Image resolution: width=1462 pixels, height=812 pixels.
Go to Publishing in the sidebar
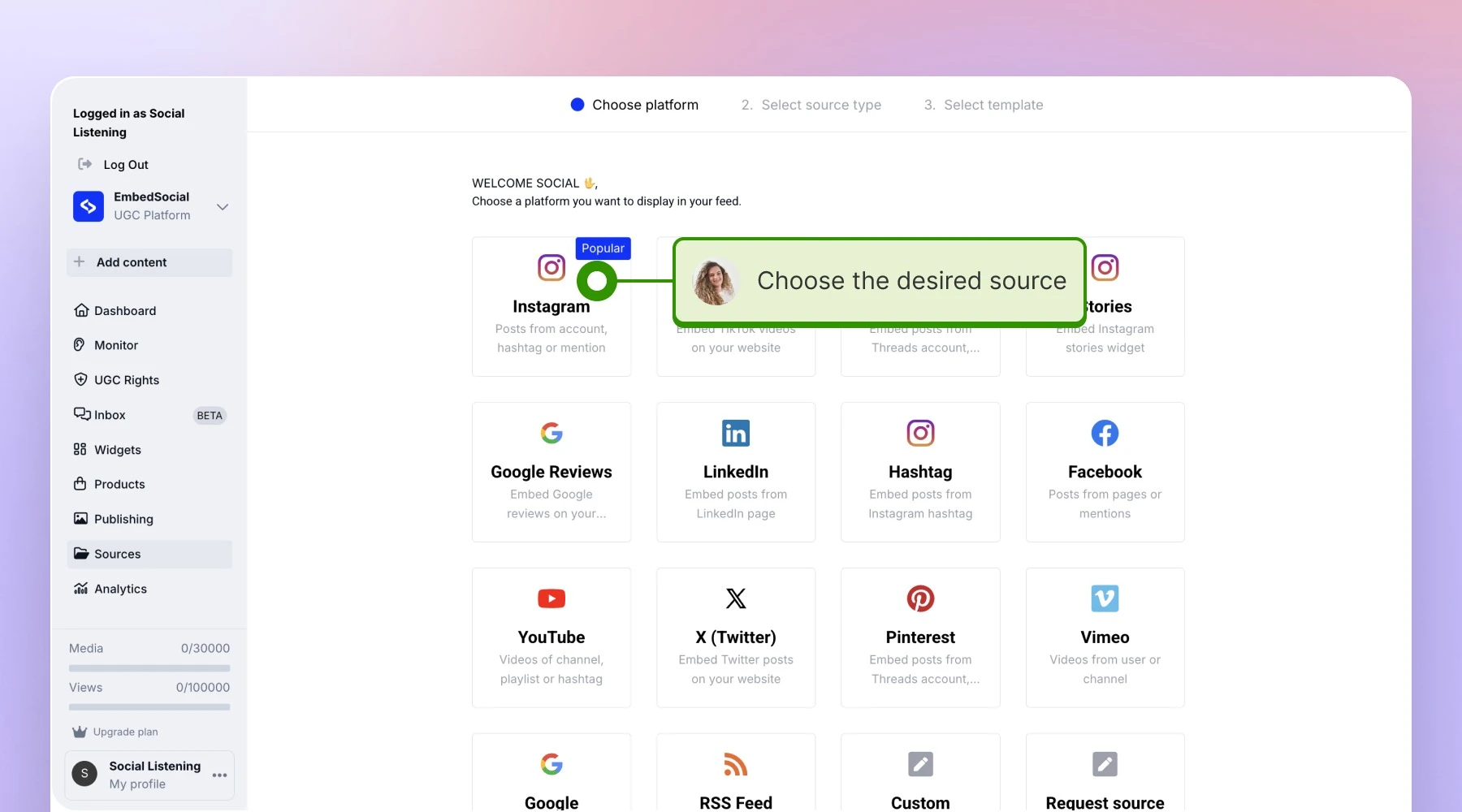point(149,519)
